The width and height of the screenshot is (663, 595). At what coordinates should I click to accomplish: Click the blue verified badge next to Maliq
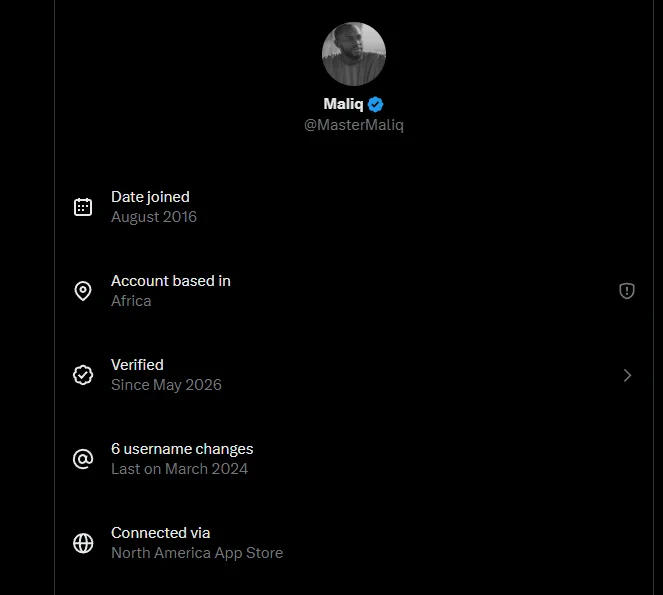point(375,104)
